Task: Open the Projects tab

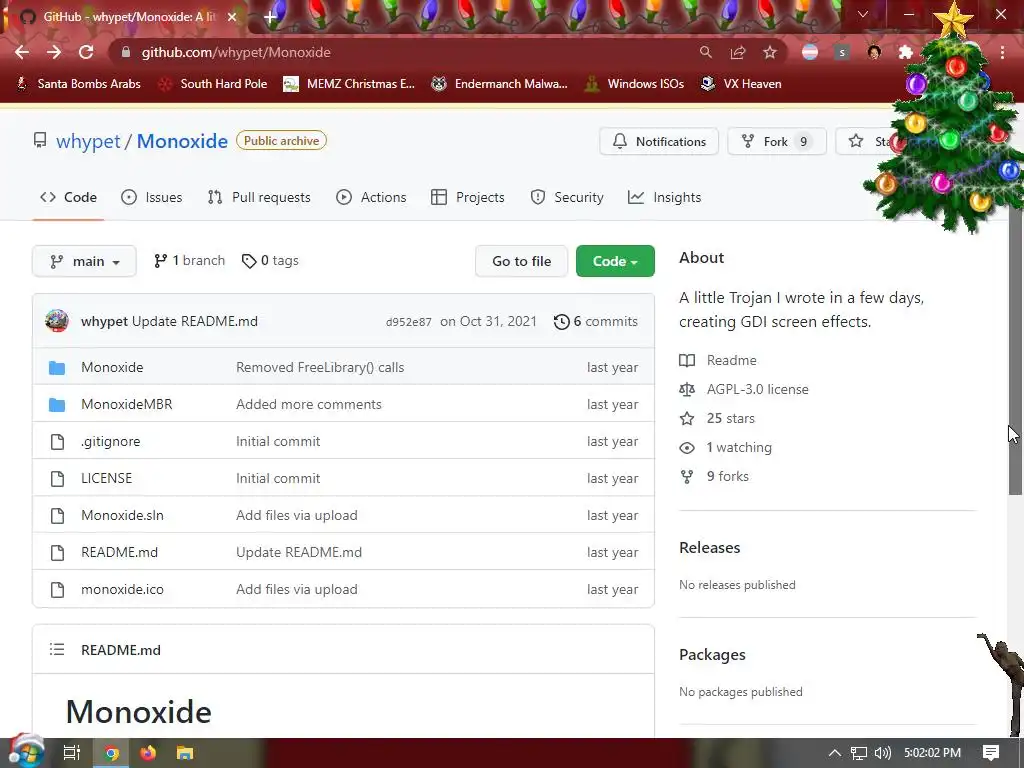Action: [x=468, y=197]
